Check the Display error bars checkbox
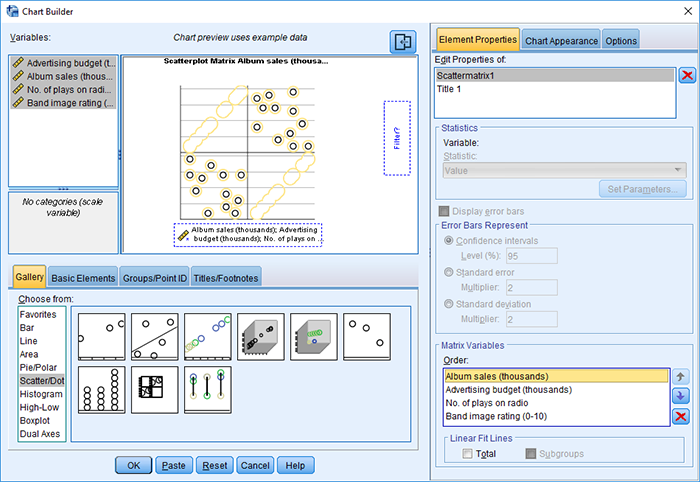This screenshot has width=700, height=482. tap(445, 211)
